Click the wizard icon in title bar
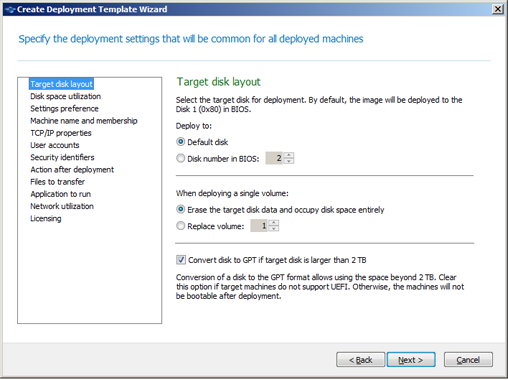This screenshot has width=508, height=380. (10, 9)
